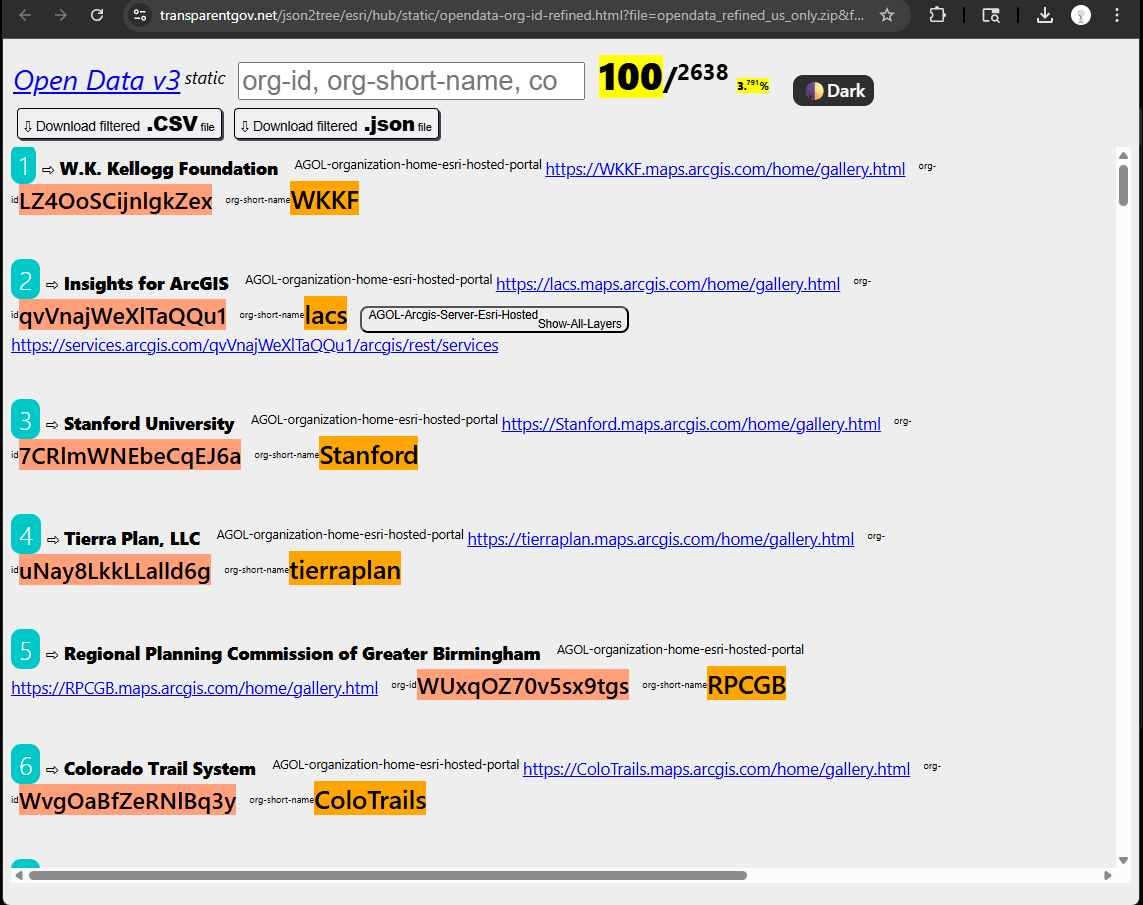This screenshot has width=1143, height=905.
Task: Open the browser three-dot menu
Action: [x=1117, y=15]
